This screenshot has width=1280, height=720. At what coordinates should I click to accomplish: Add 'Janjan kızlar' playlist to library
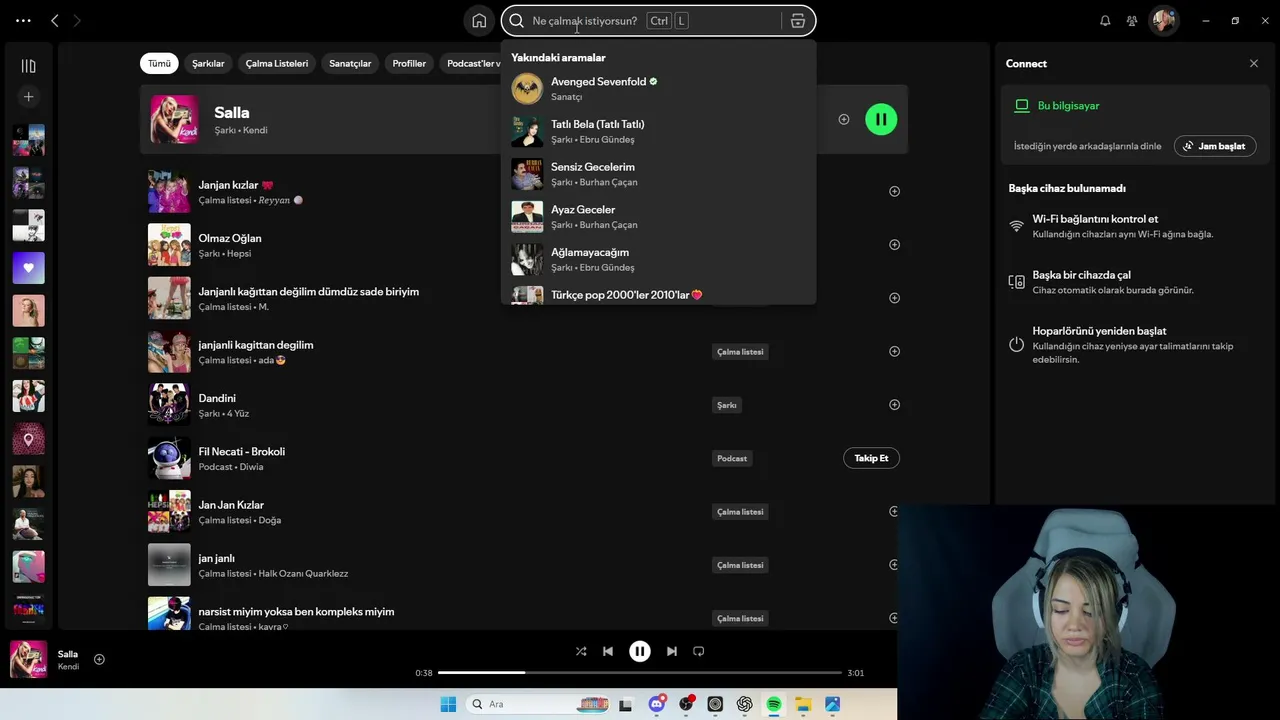point(894,191)
